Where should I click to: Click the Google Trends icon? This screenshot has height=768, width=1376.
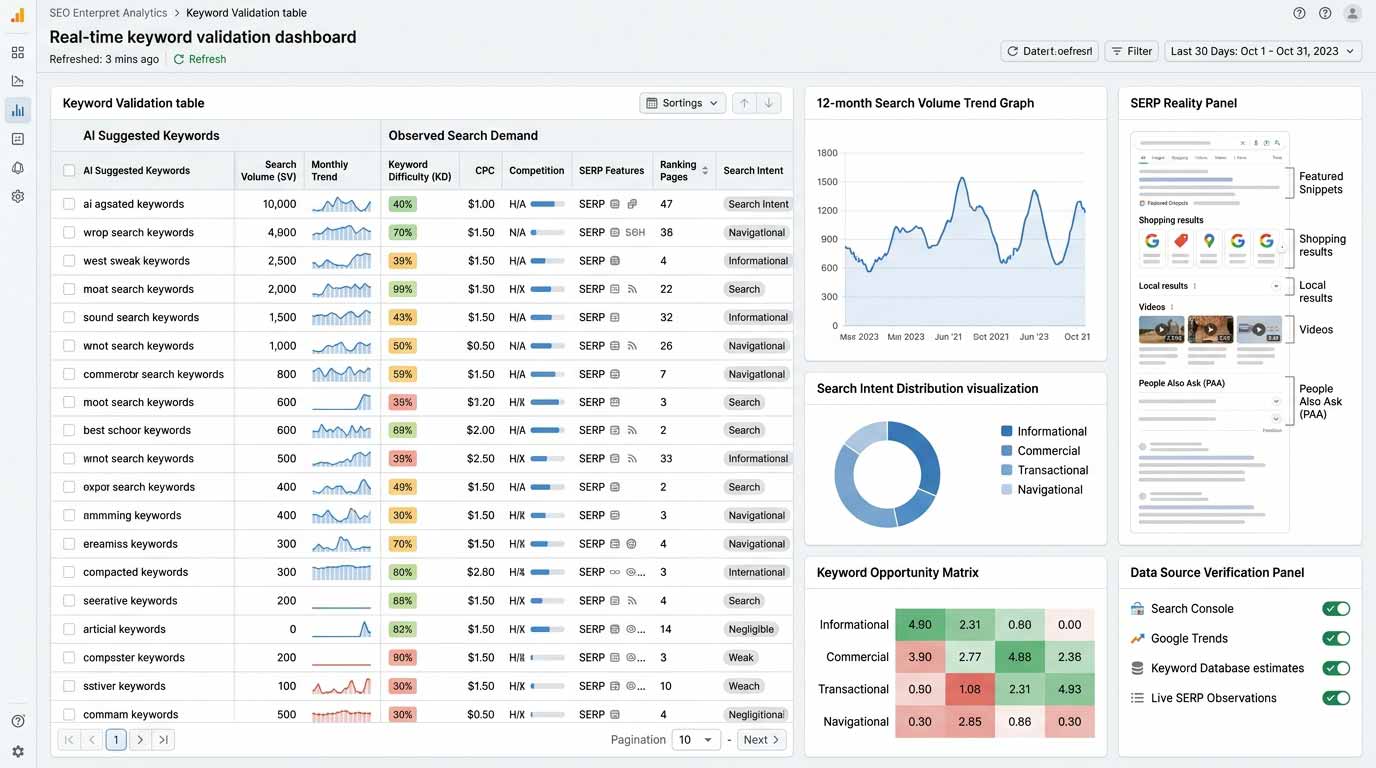click(1137, 639)
